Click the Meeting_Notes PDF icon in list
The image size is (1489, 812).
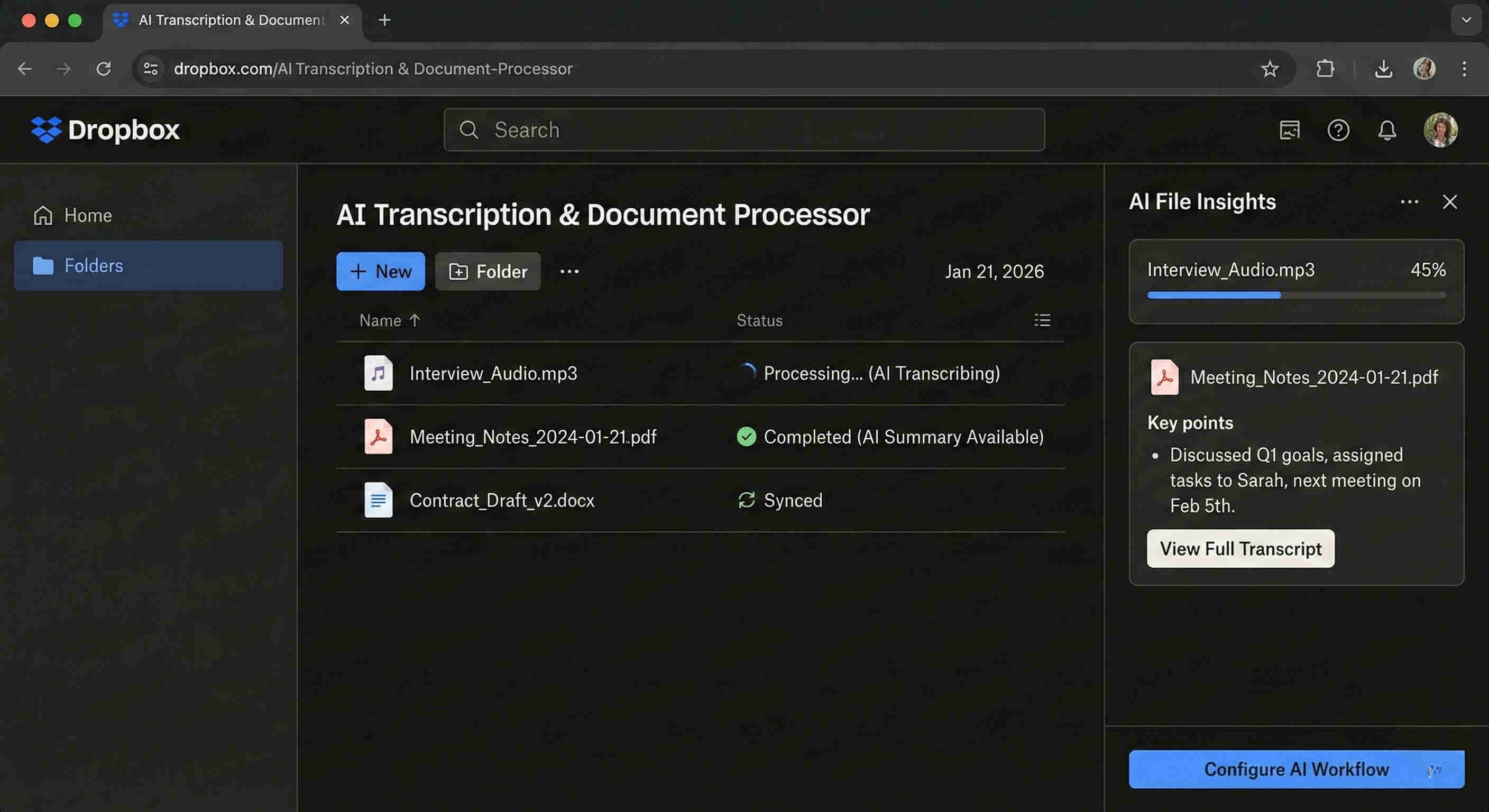[x=378, y=436]
